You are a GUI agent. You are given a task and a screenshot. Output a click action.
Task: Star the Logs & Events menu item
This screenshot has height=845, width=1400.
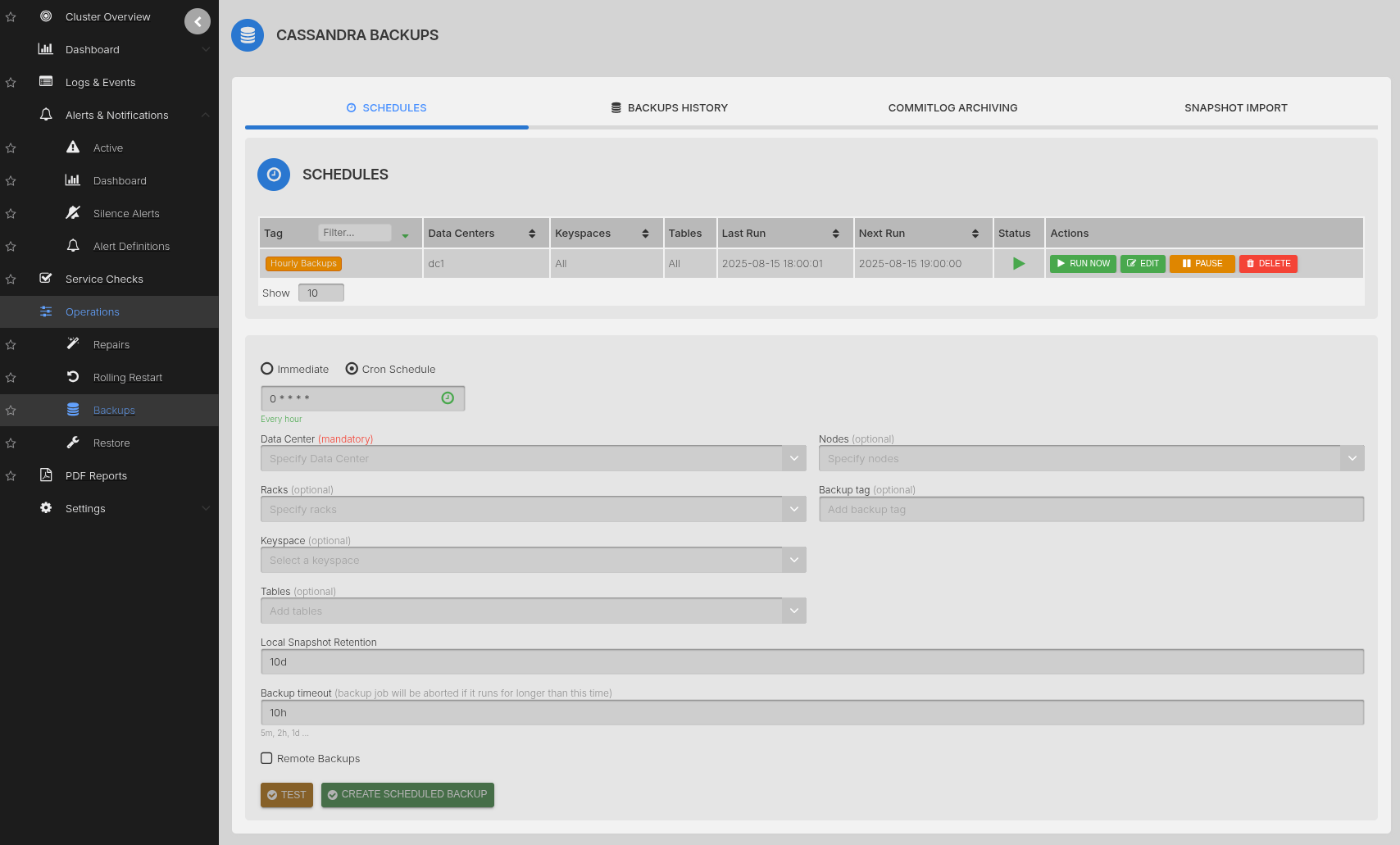pos(11,83)
